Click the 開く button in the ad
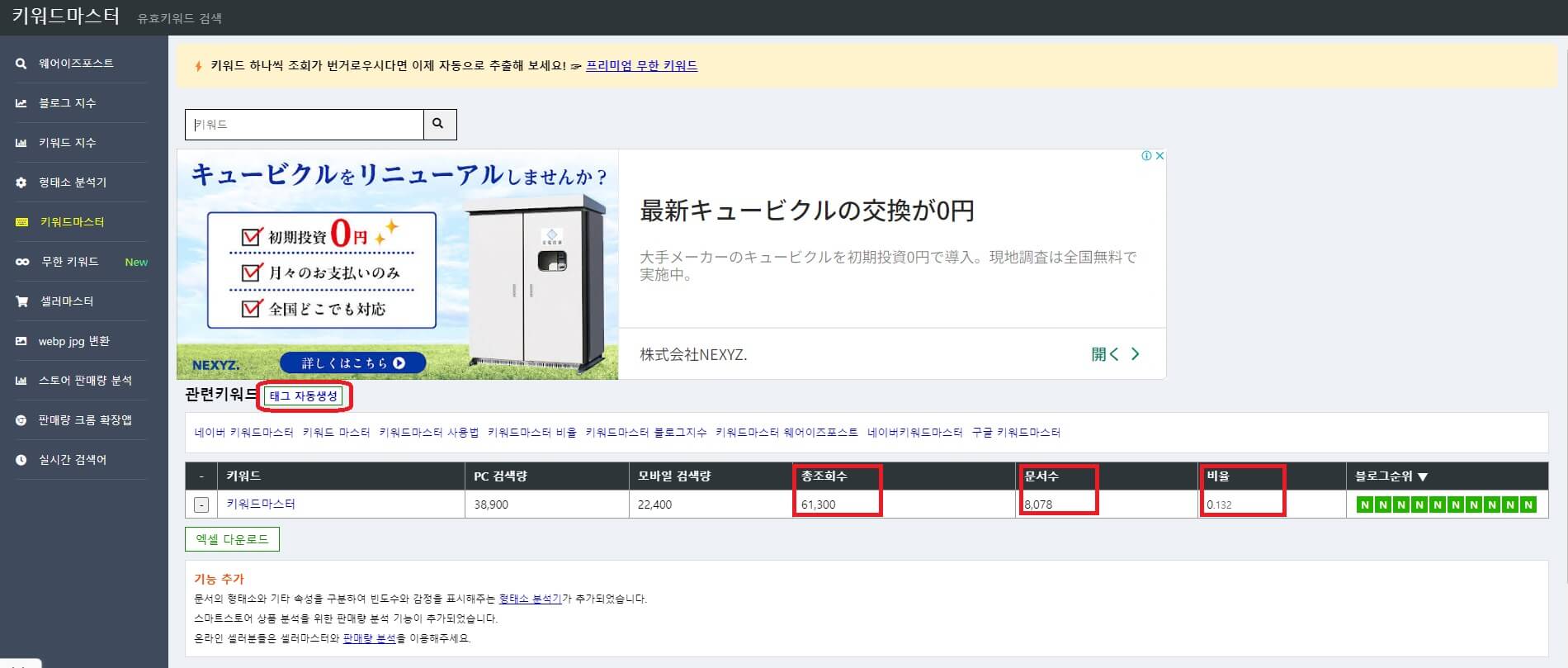The image size is (1568, 668). 1105,354
